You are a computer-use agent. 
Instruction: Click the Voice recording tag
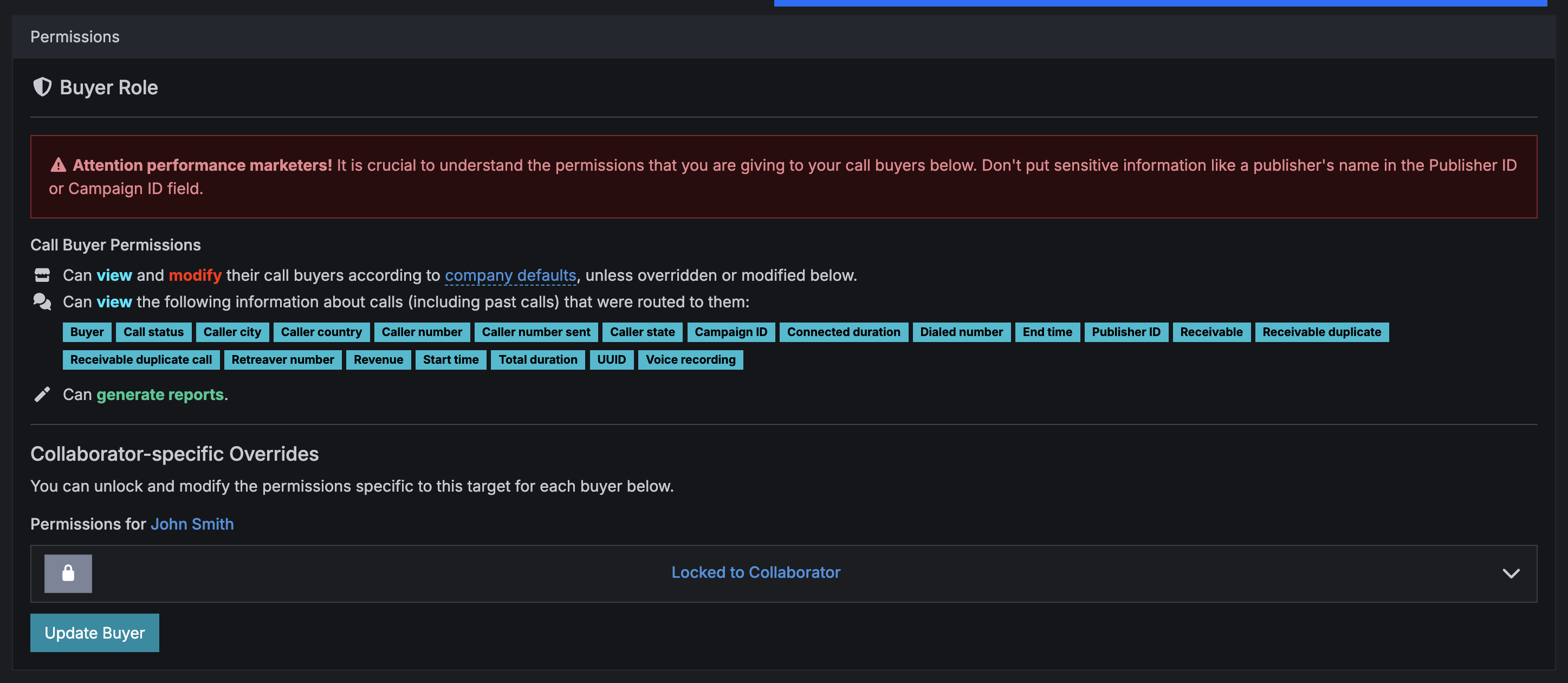(x=690, y=360)
